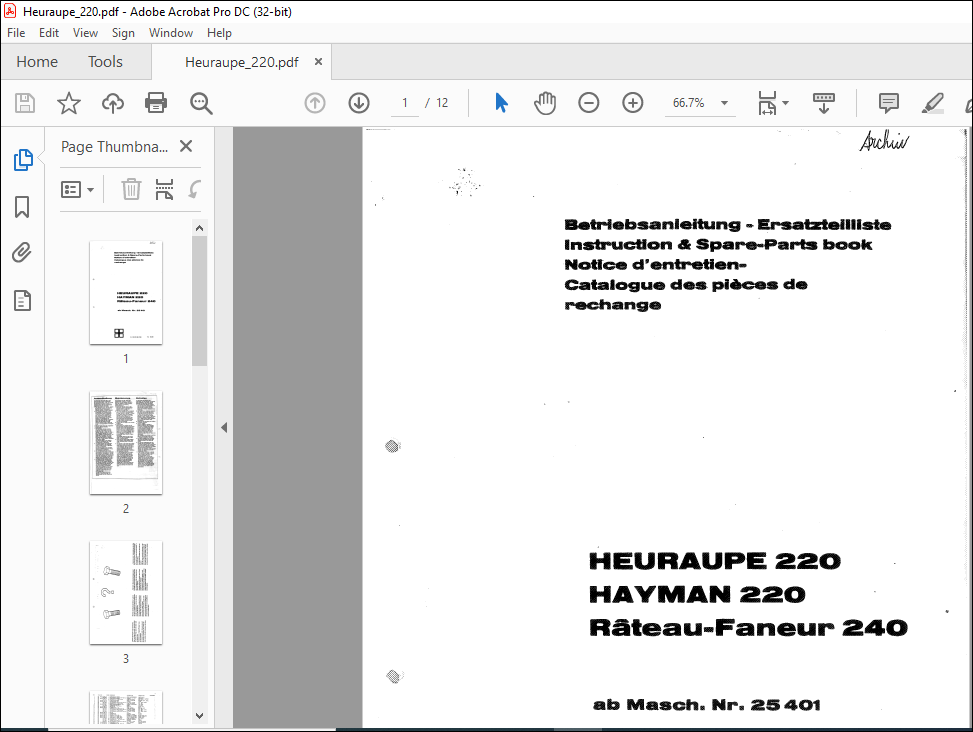The height and width of the screenshot is (732, 973).
Task: Click 'Instruction & Spare-Parts book' line
Action: (x=718, y=244)
